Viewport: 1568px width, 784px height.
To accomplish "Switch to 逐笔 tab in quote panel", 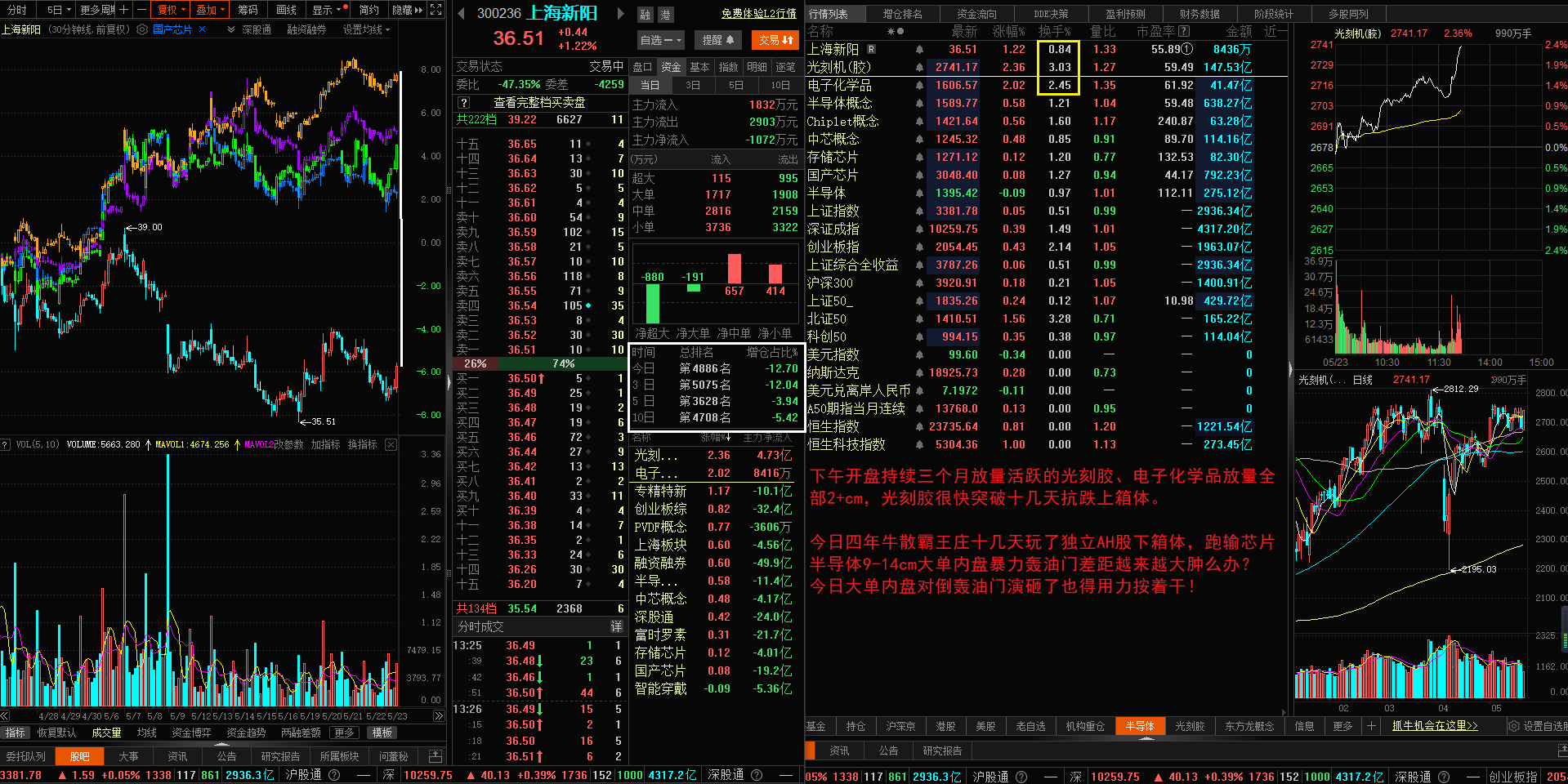I will (x=785, y=67).
